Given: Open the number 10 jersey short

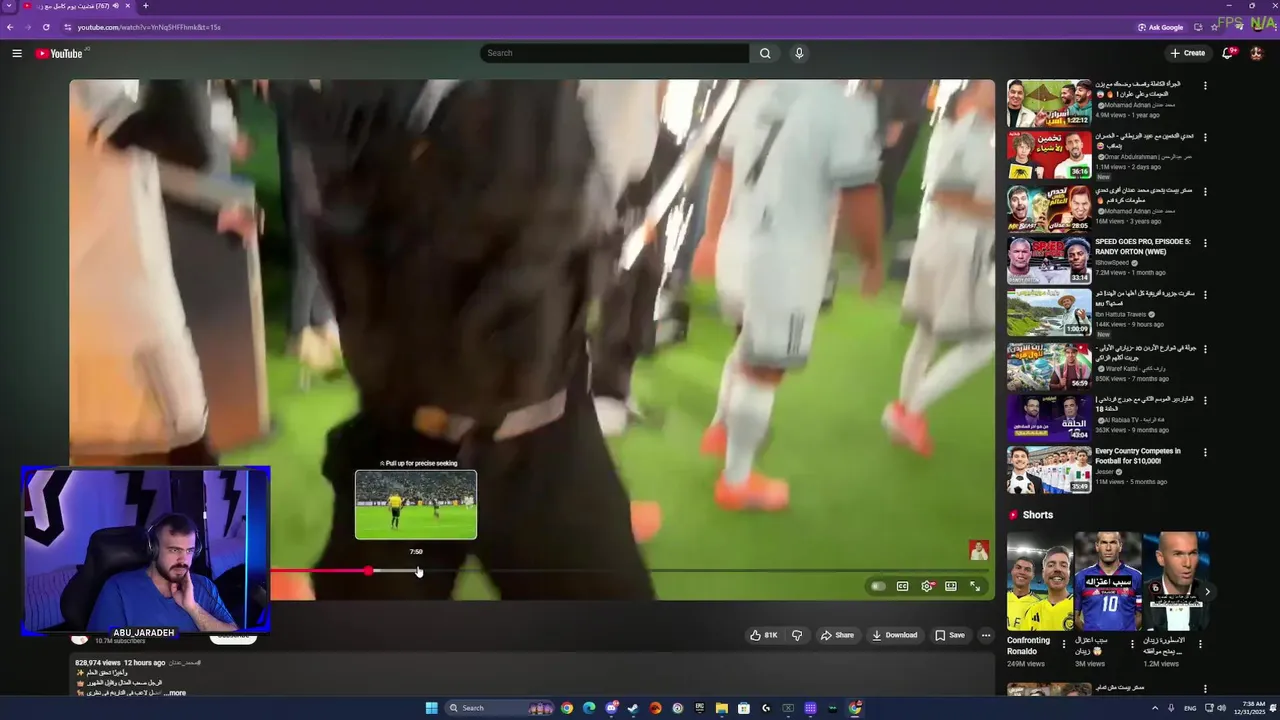Looking at the screenshot, I should pos(1107,581).
